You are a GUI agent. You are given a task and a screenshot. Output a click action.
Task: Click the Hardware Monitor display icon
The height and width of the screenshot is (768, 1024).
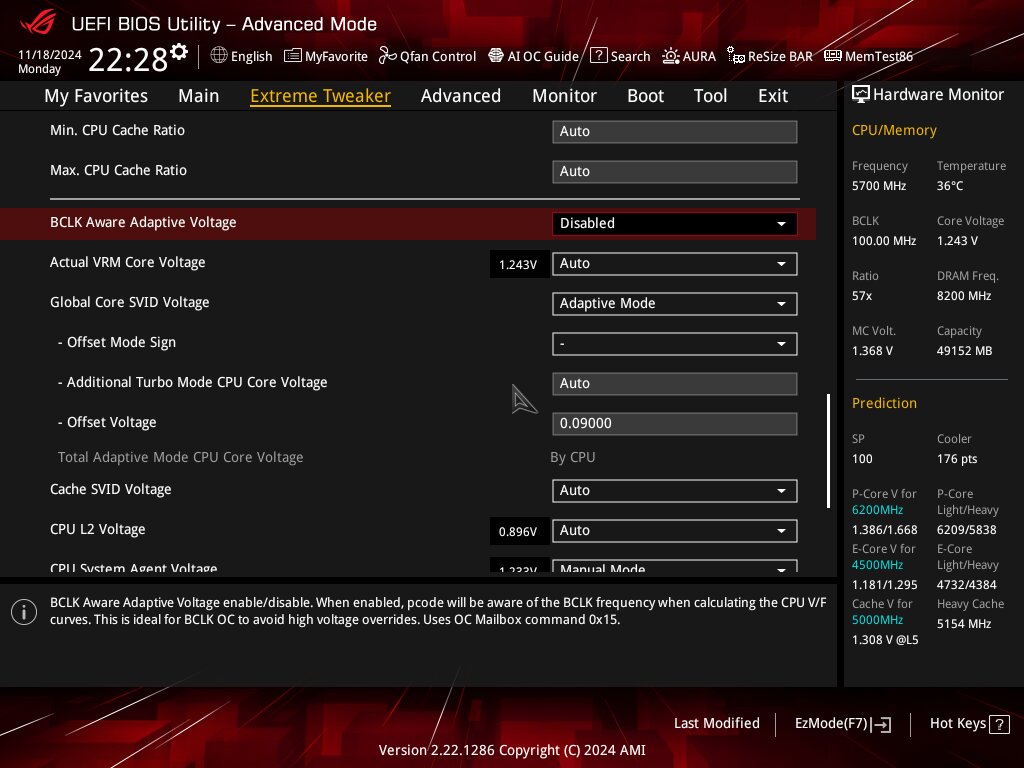861,95
